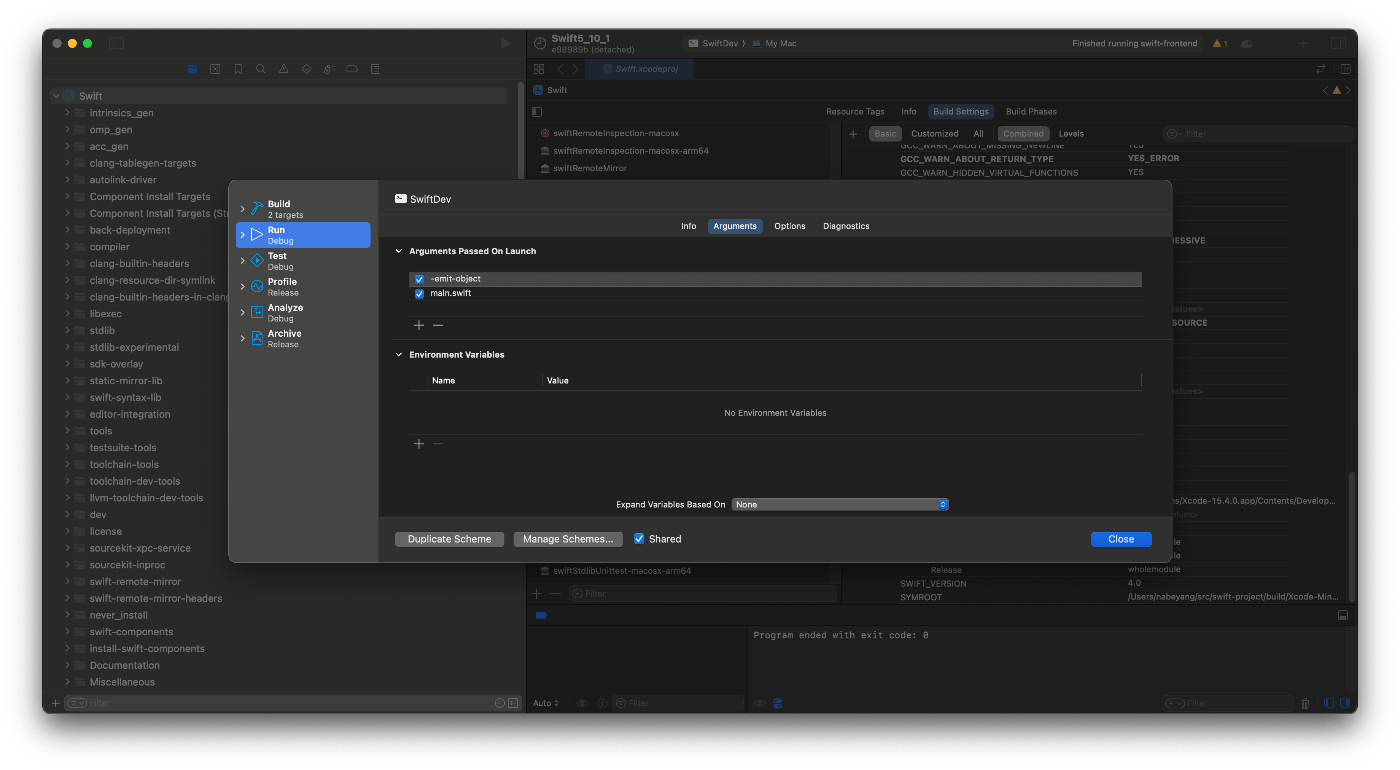
Task: Click the trash icon to clear console
Action: 1305,703
